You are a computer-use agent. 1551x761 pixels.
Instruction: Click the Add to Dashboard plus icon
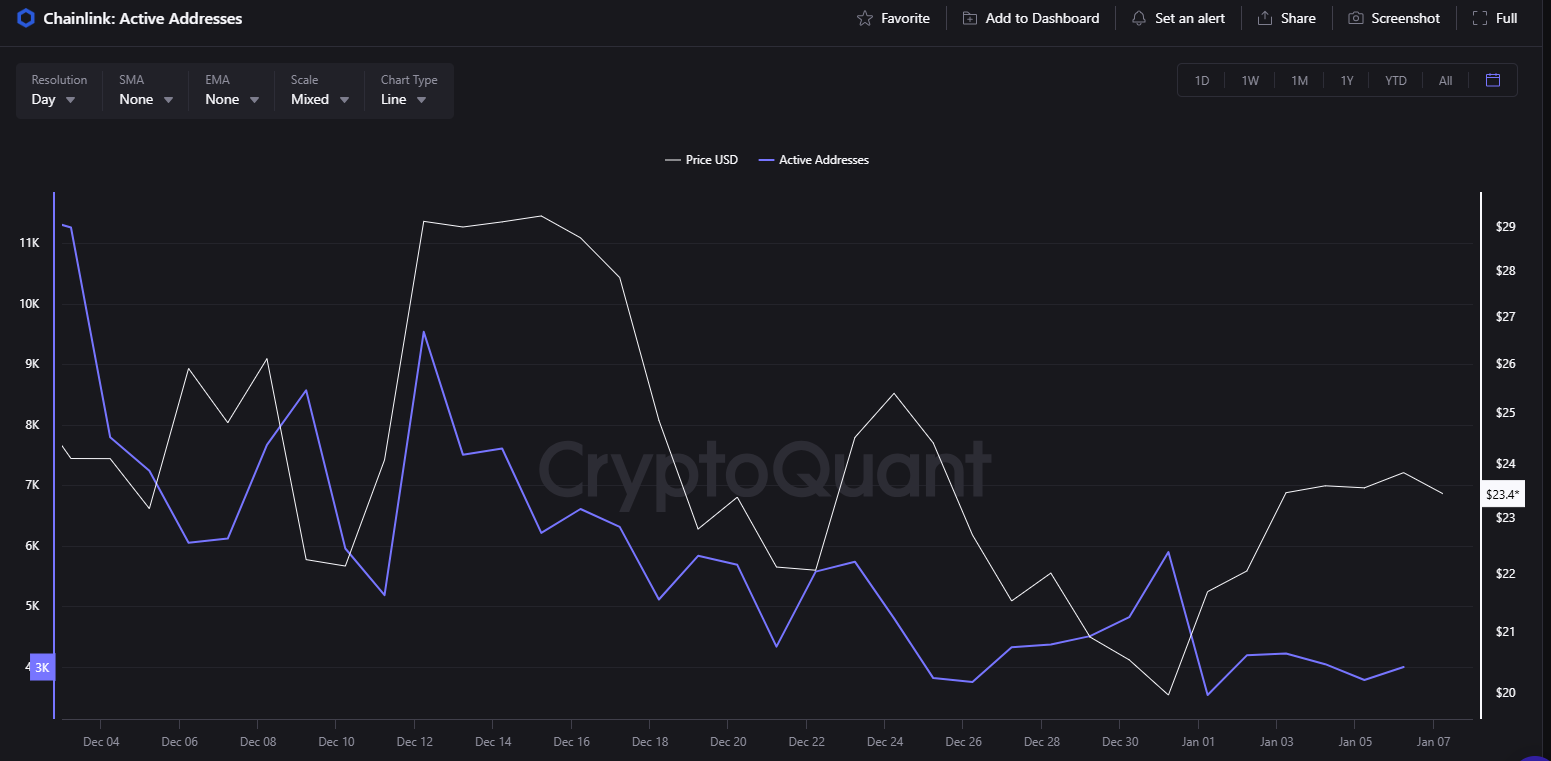point(970,18)
